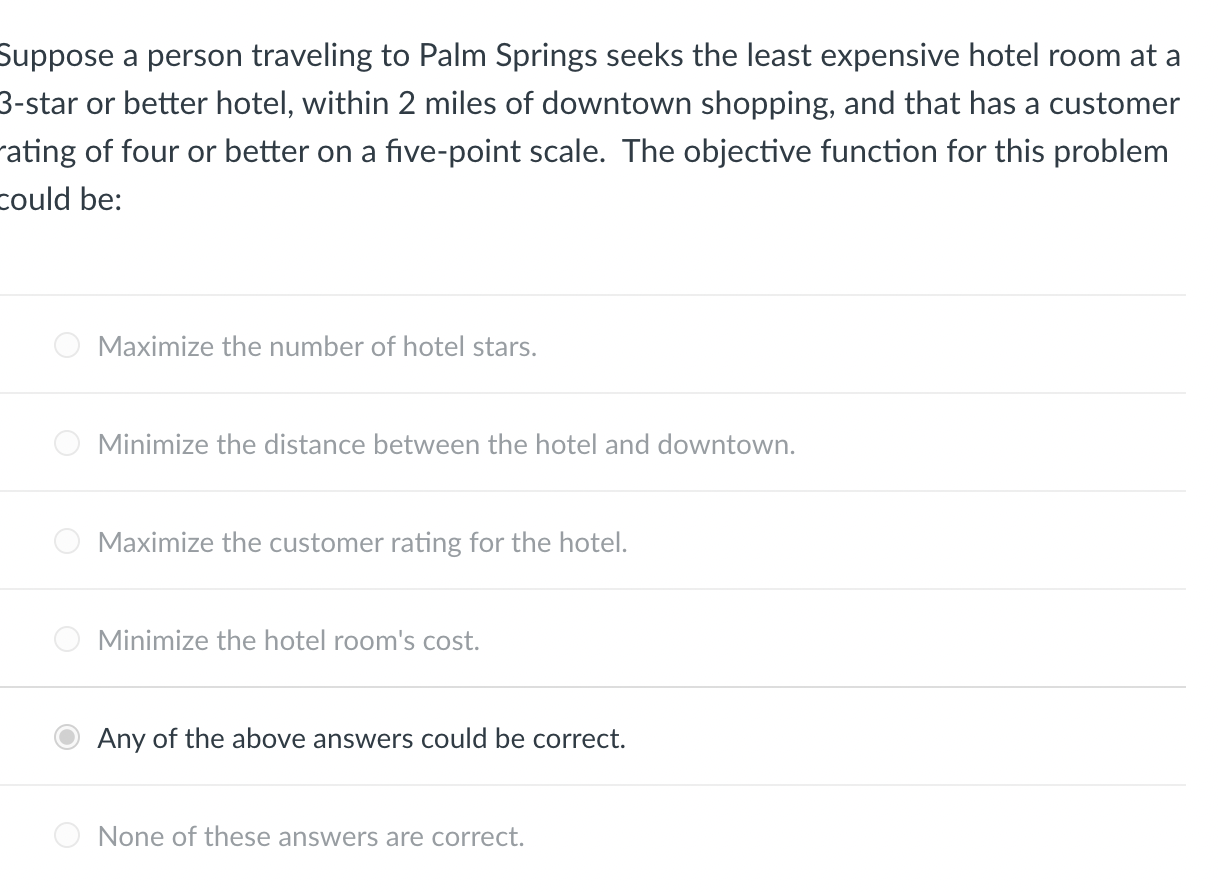Select 'Minimize the distance between the hotel and downtown'

pos(67,443)
